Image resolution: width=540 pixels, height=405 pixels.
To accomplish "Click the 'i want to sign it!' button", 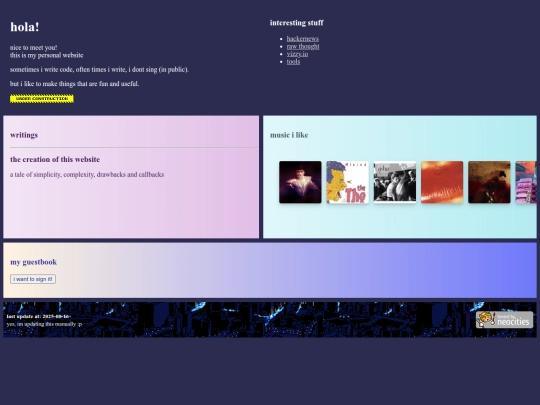I will [x=33, y=279].
